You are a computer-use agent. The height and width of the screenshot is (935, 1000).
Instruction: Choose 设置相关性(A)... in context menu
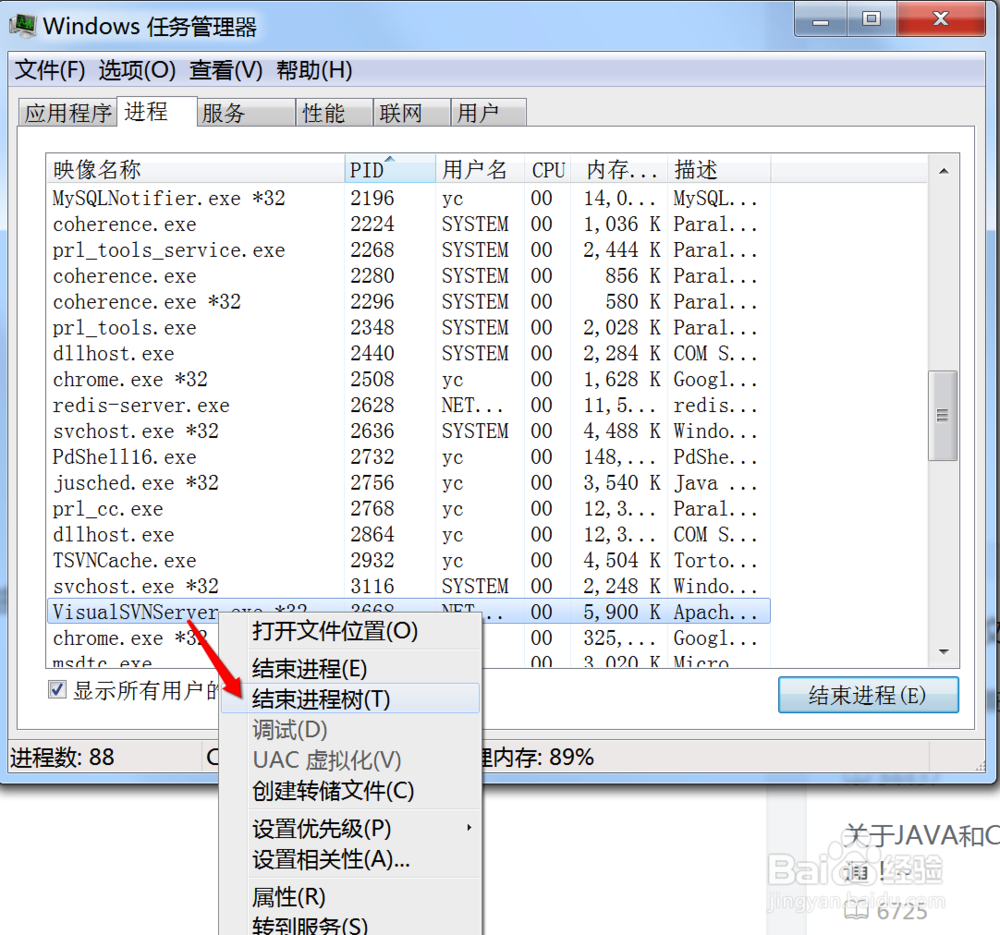[350, 859]
